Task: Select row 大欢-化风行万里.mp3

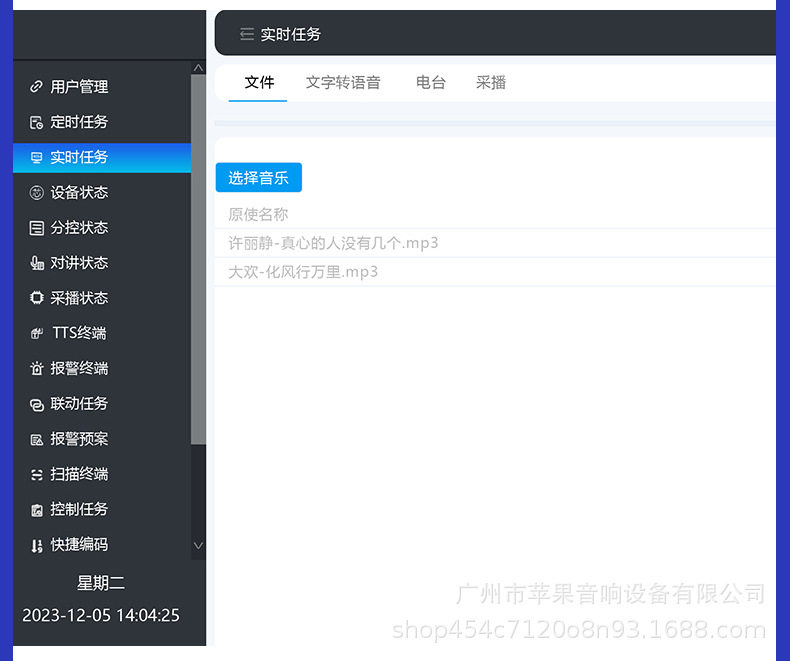Action: coord(495,272)
